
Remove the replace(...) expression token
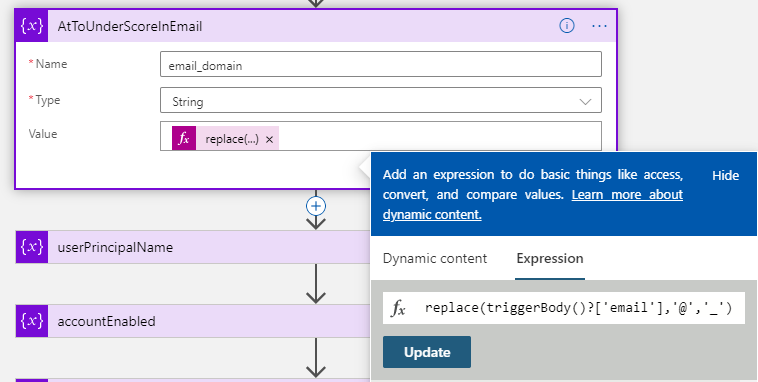(270, 139)
